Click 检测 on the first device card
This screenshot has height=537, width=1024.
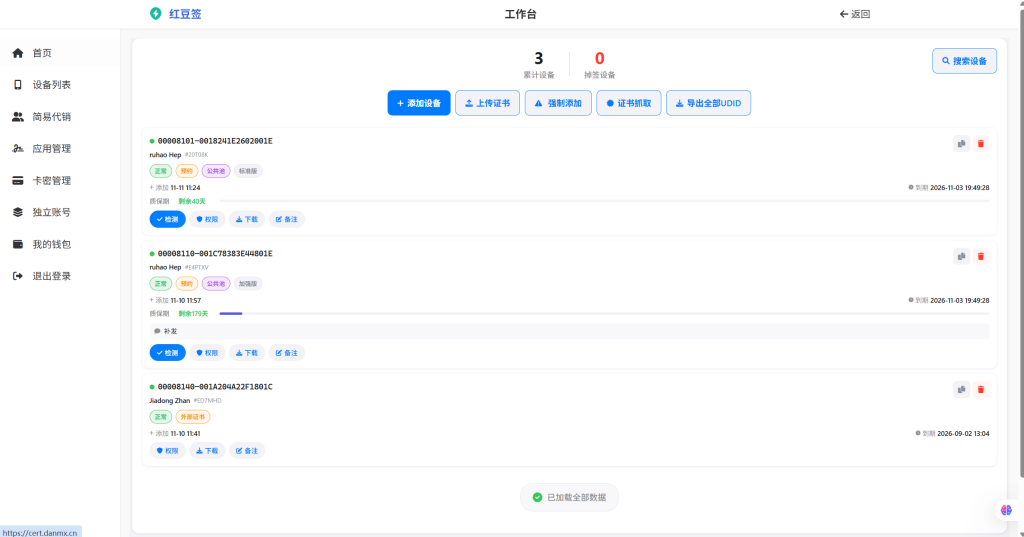(168, 219)
